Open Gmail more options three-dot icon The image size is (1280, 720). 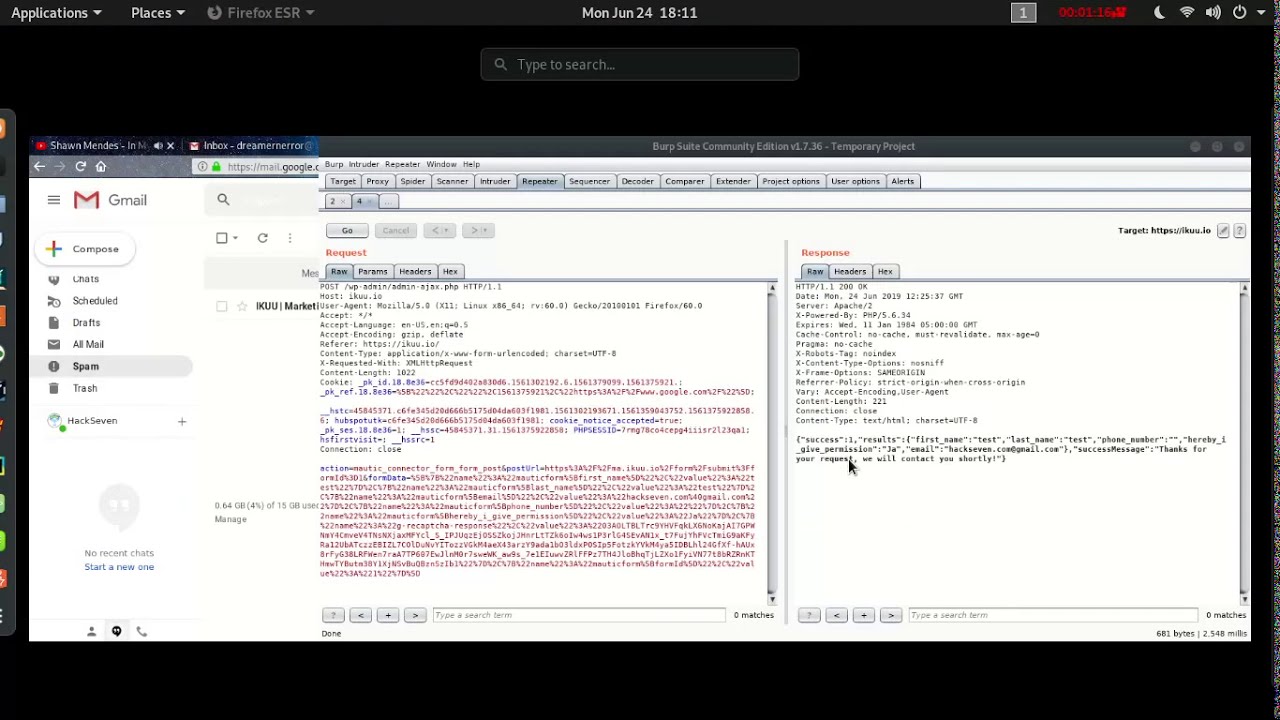289,238
